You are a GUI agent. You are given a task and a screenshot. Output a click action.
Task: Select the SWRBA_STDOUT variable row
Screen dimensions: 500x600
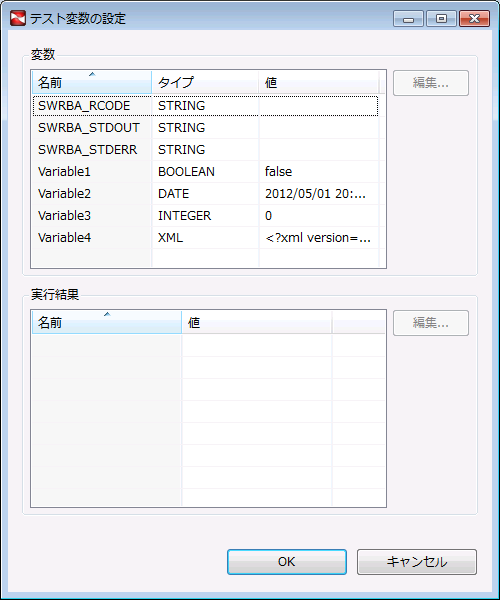point(205,127)
